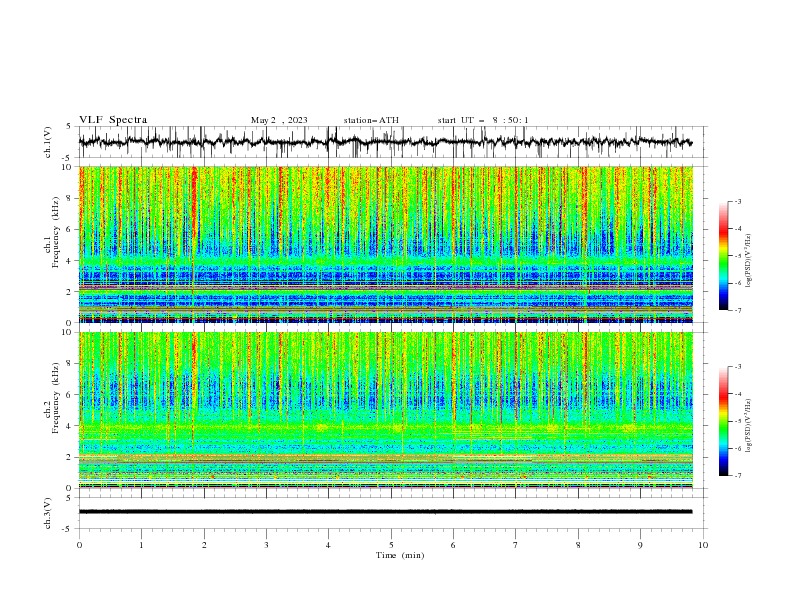
Task: Click the 'VLF Spectra' title text
Action: pos(113,120)
